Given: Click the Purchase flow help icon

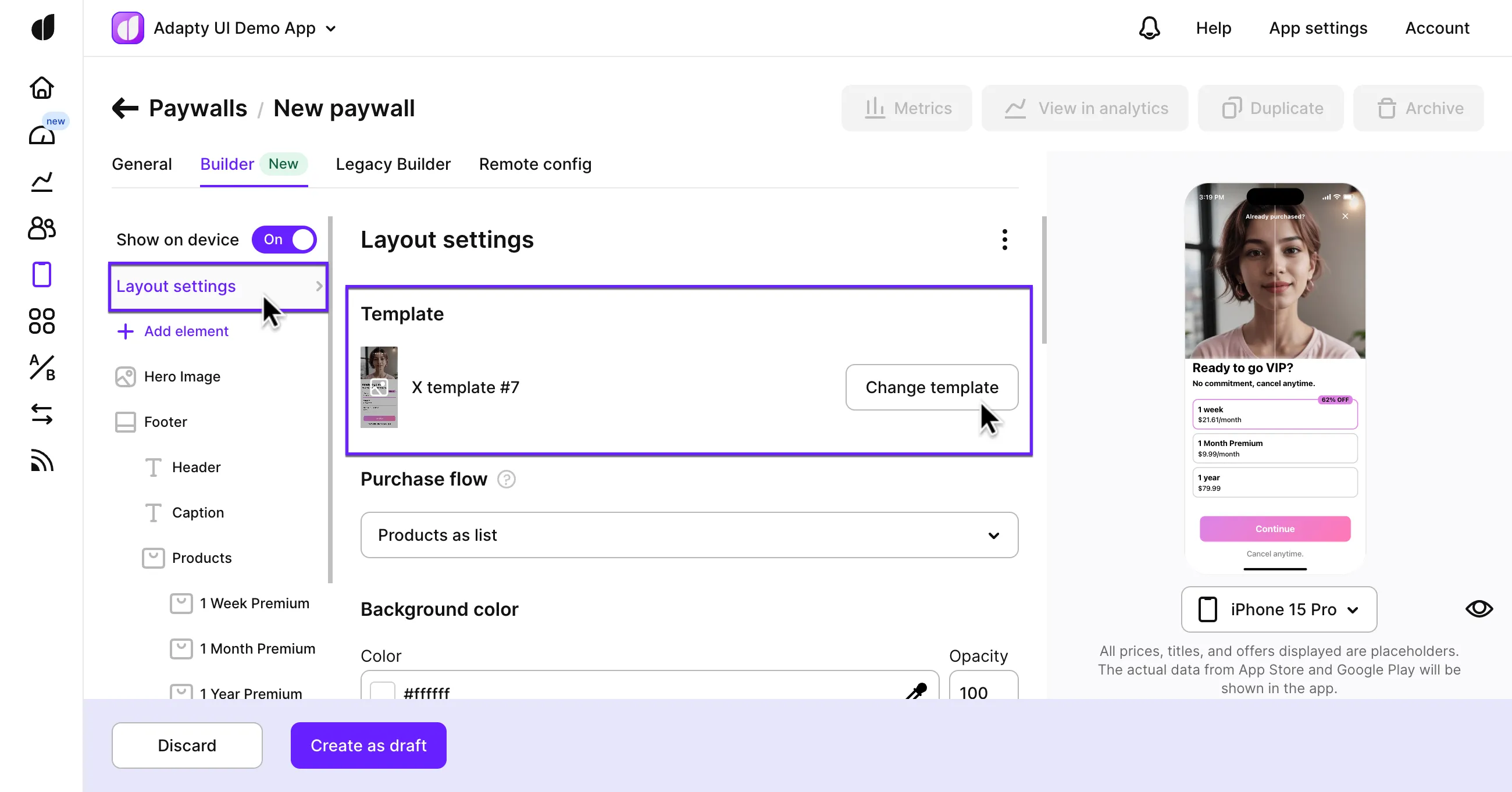Looking at the screenshot, I should (x=506, y=479).
